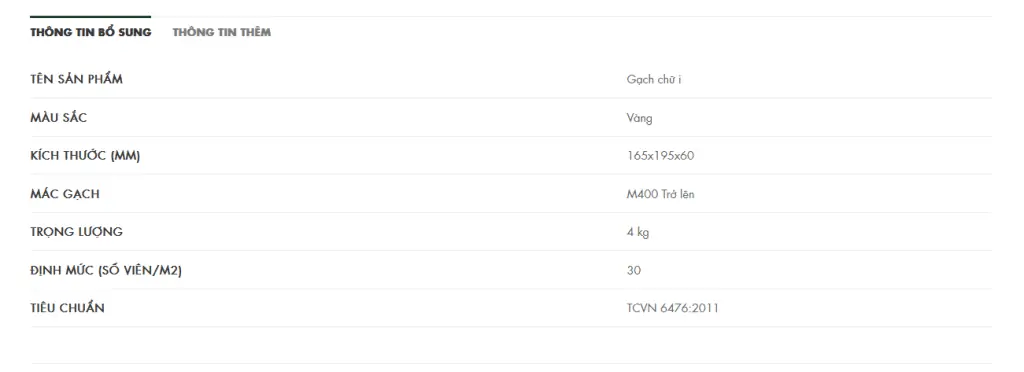This screenshot has height=372, width=1024.
Task: Click the MÀU SẮC row label
Action: click(x=58, y=117)
